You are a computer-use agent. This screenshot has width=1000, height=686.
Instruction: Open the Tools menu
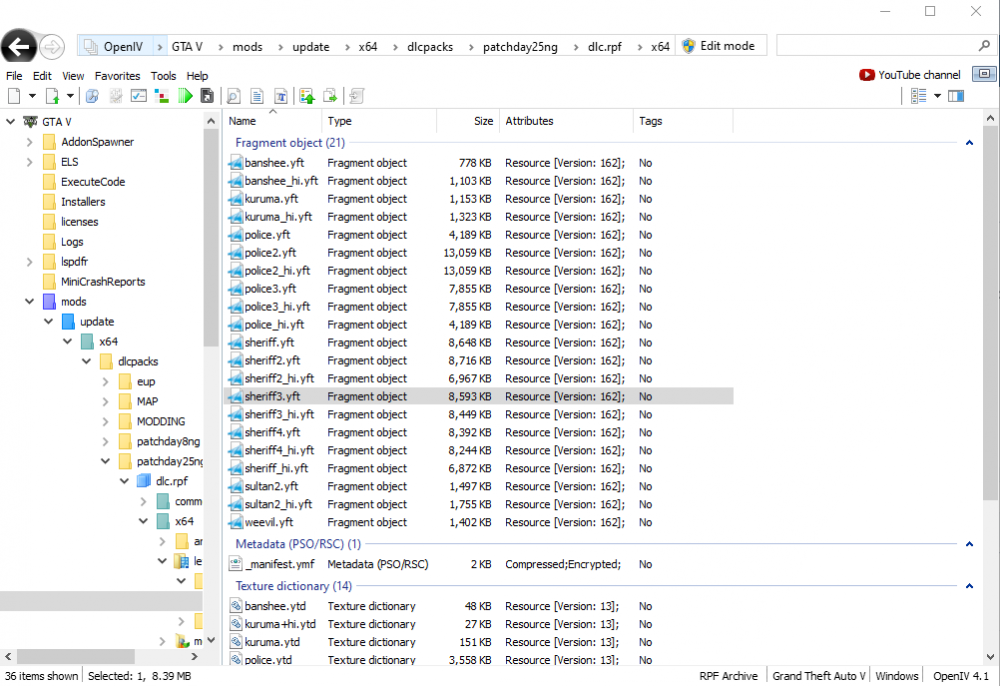pyautogui.click(x=163, y=75)
